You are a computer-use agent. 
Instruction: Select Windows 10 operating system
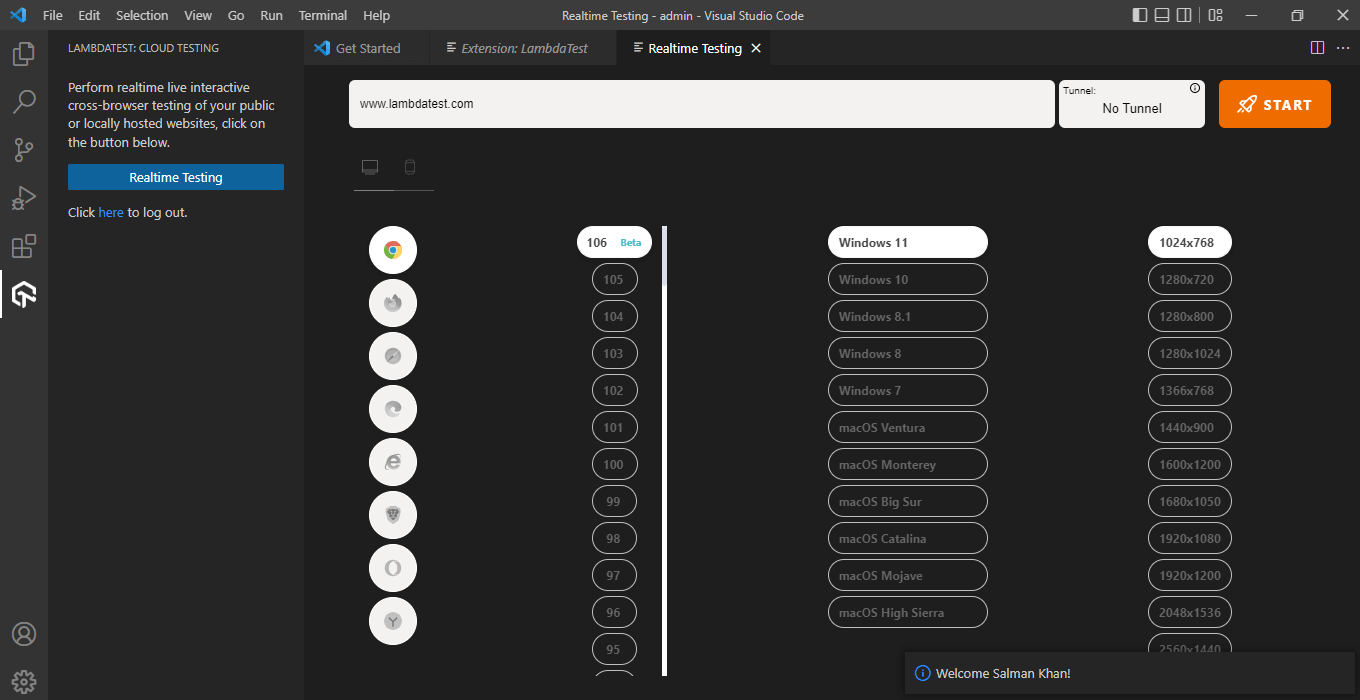[907, 280]
